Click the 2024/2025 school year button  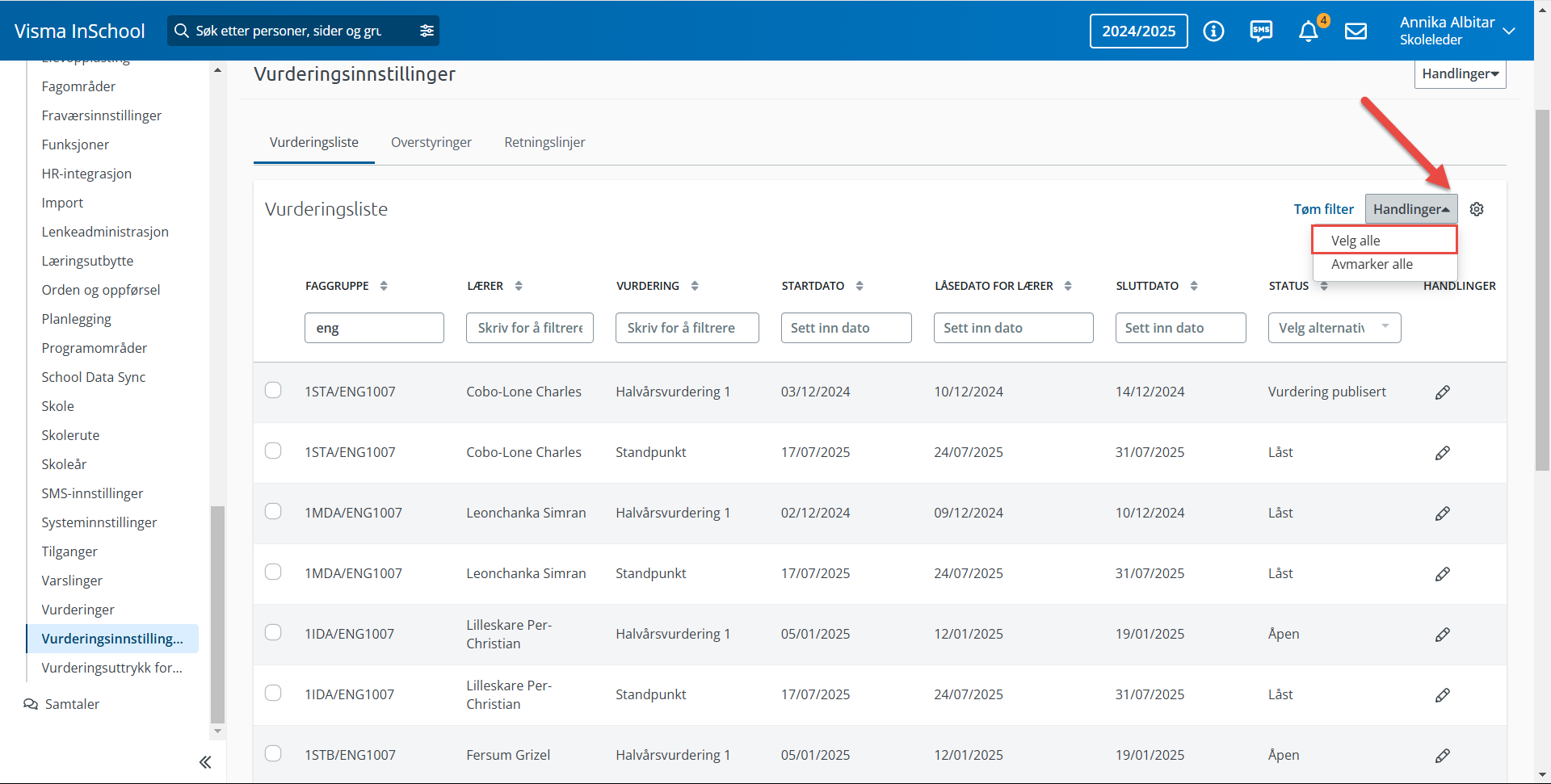pyautogui.click(x=1138, y=31)
